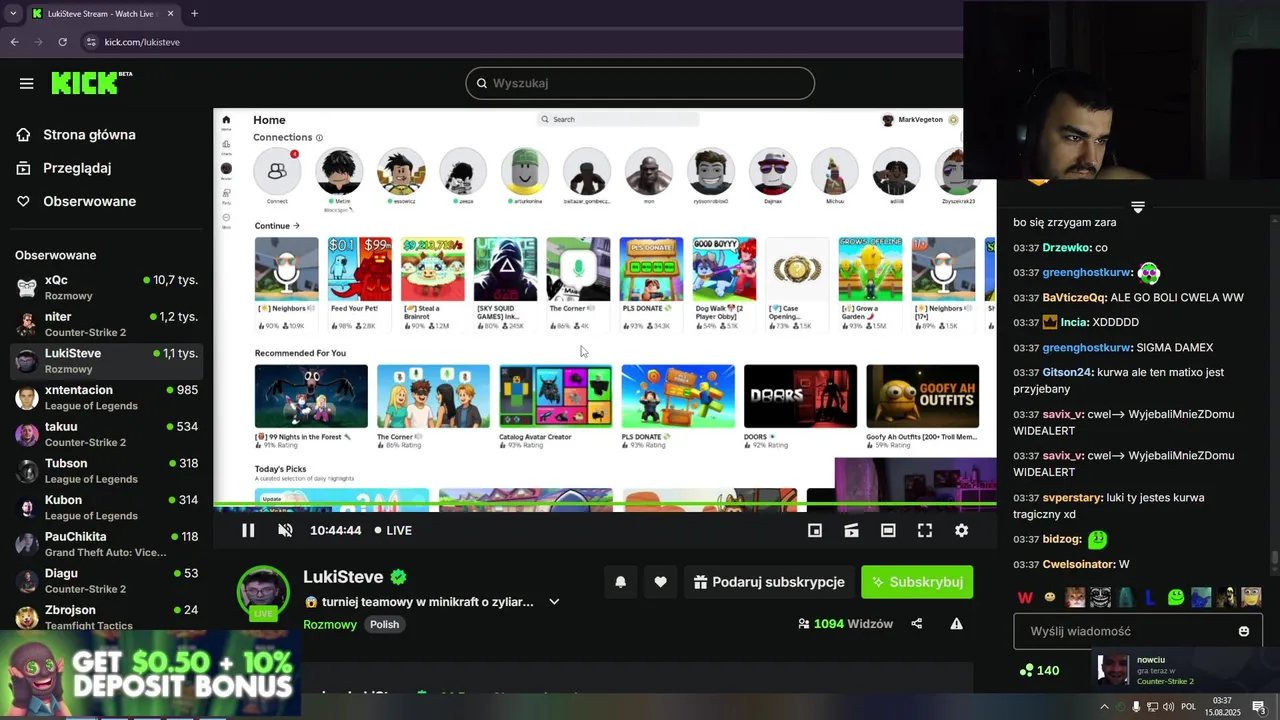Unmute the stream volume
This screenshot has width=1280, height=720.
[285, 530]
